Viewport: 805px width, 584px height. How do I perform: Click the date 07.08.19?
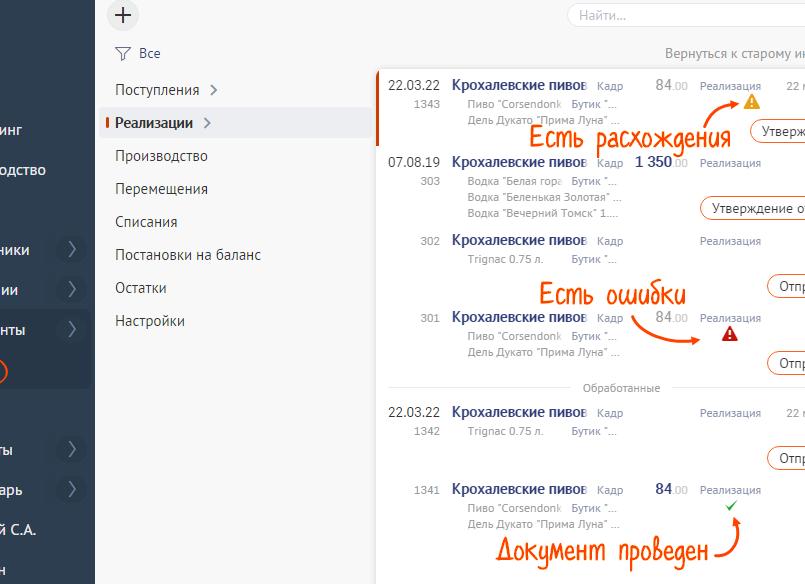[x=414, y=163]
